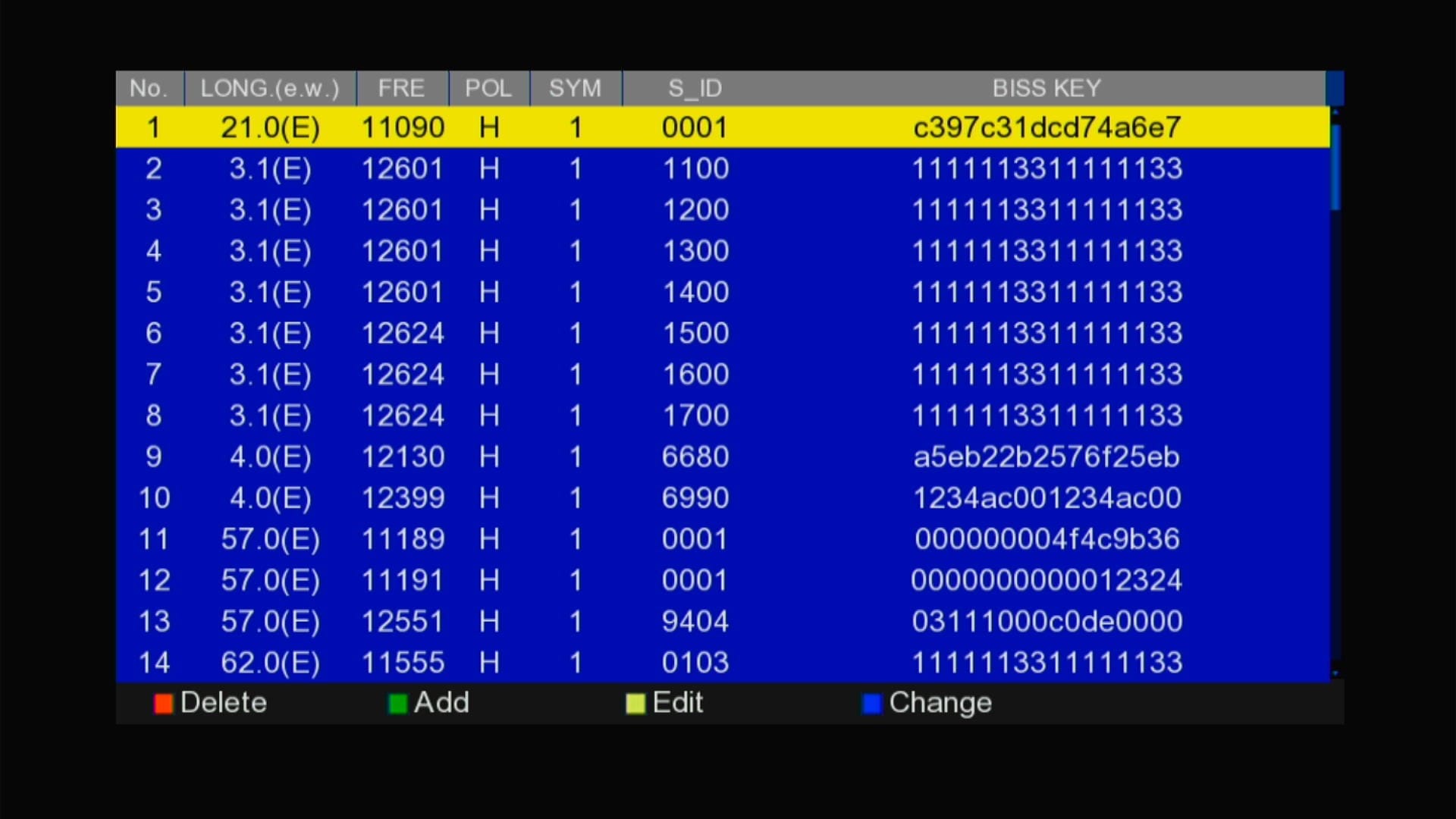
Task: Click the green Add color icon
Action: (x=397, y=704)
